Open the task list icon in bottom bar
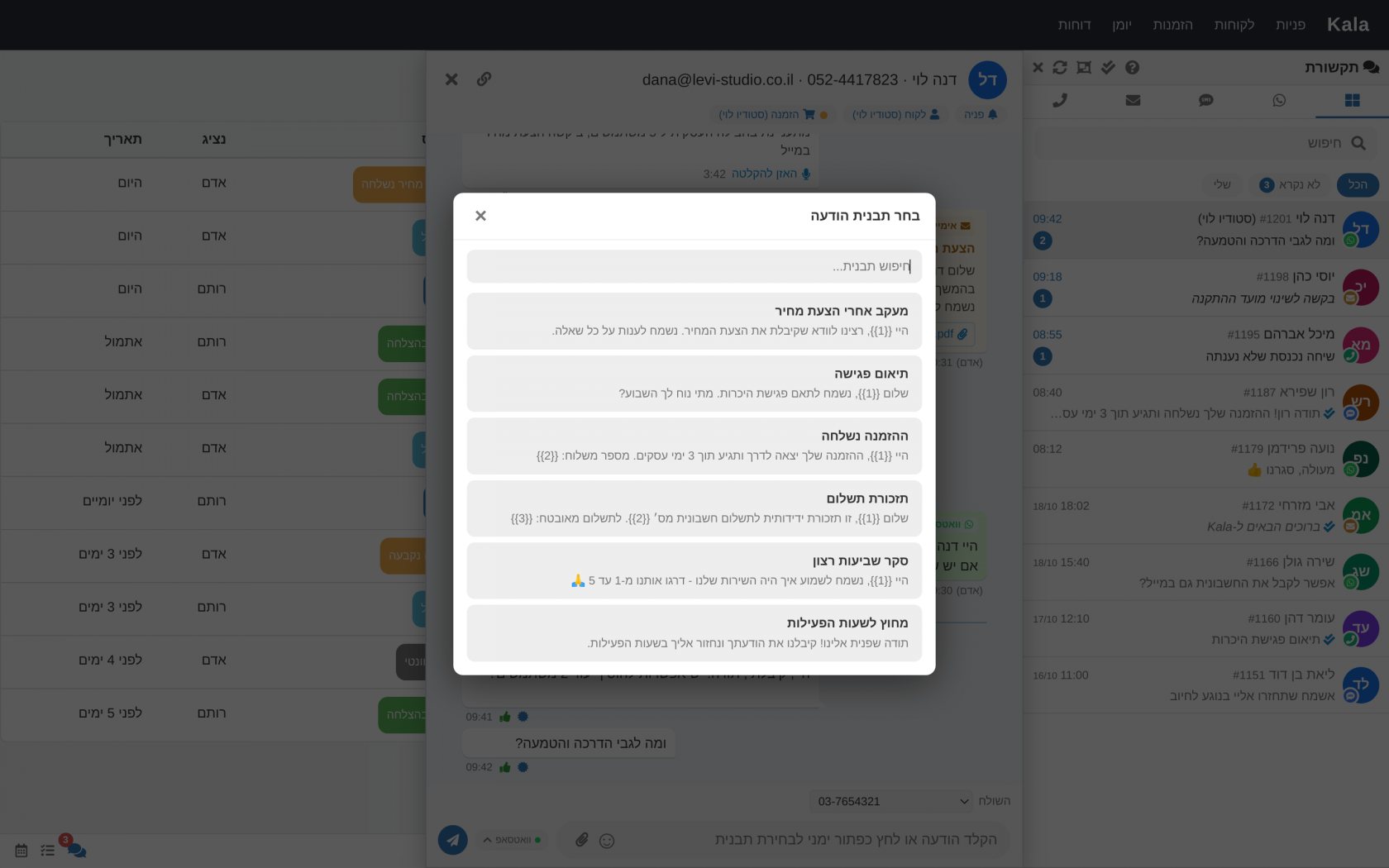The image size is (1389, 868). (x=48, y=850)
